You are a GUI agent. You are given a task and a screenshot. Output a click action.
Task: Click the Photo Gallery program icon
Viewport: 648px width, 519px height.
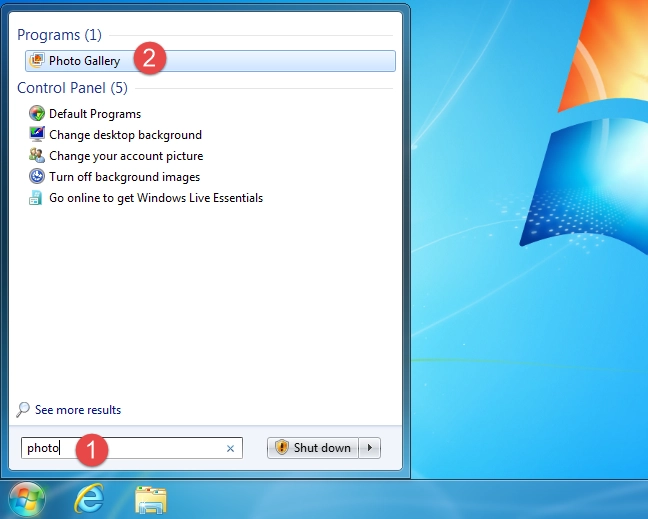point(36,60)
